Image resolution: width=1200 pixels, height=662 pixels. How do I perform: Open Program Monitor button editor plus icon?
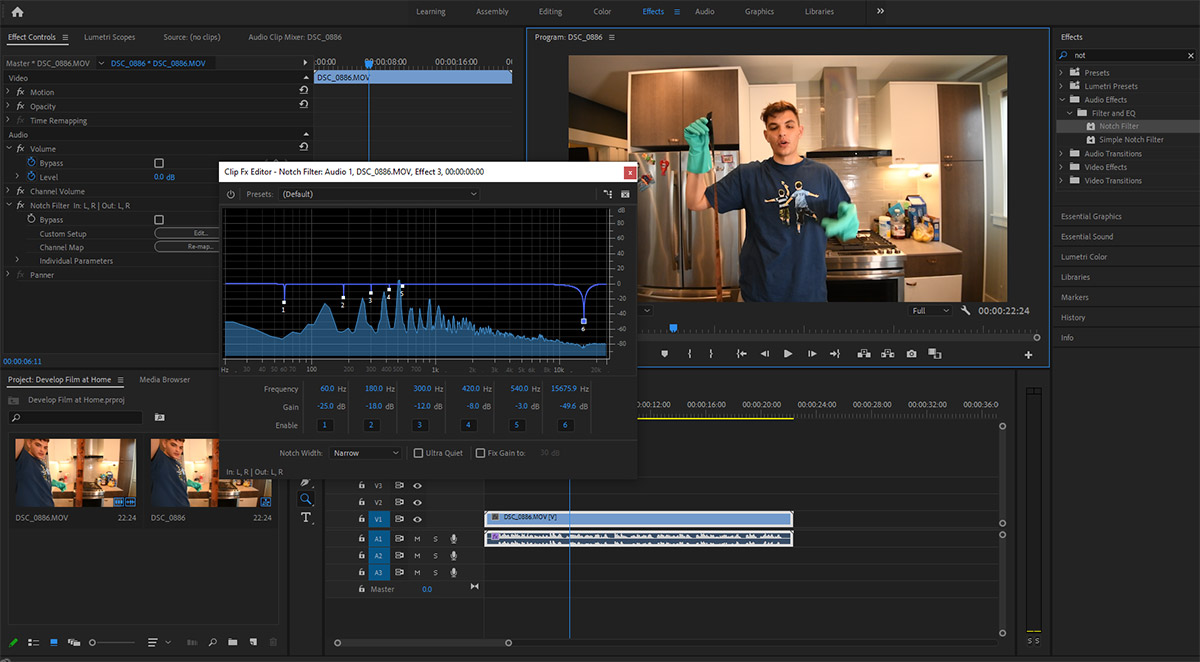click(x=1028, y=355)
